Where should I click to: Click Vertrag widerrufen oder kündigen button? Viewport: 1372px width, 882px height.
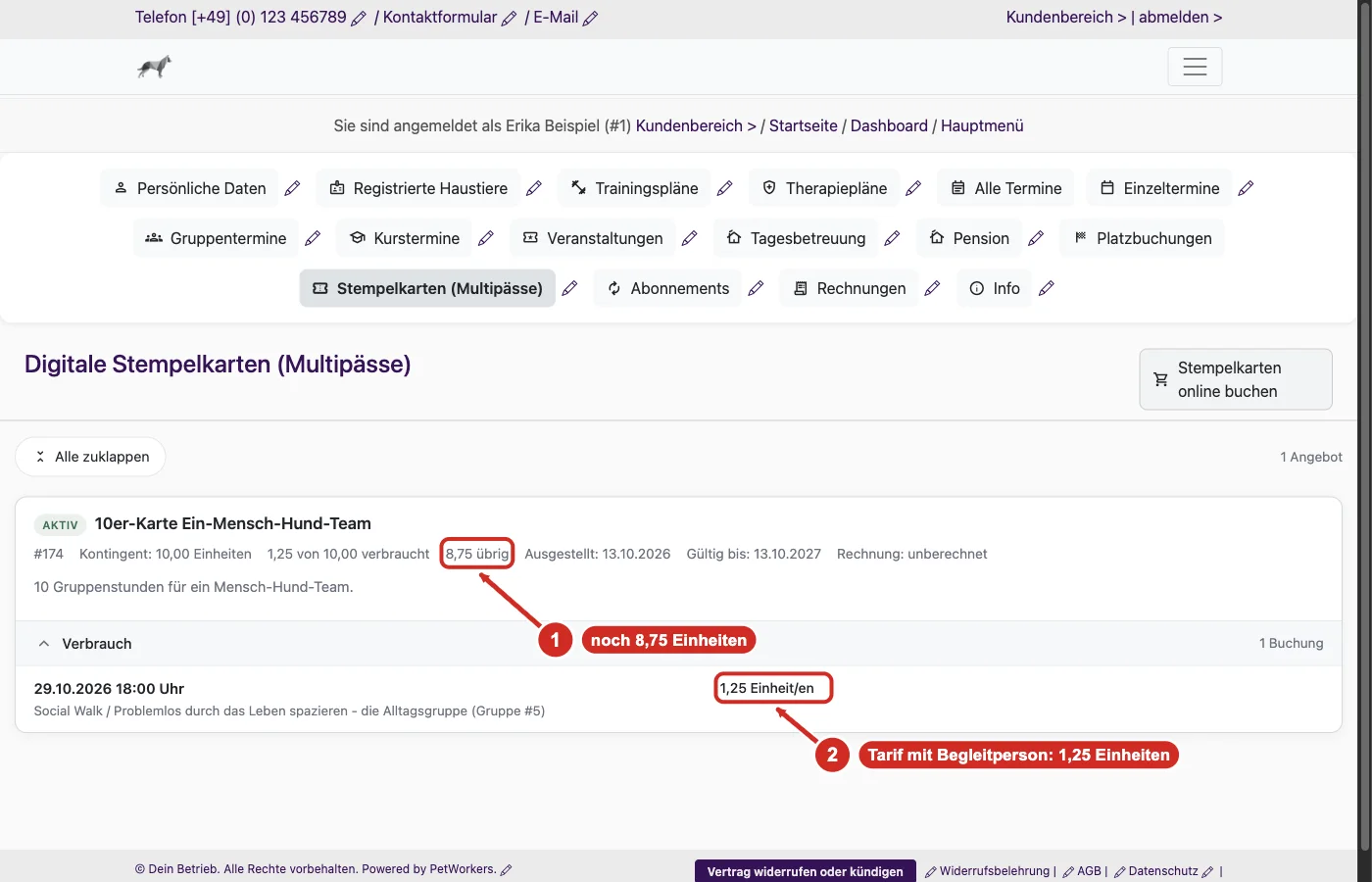(x=806, y=871)
